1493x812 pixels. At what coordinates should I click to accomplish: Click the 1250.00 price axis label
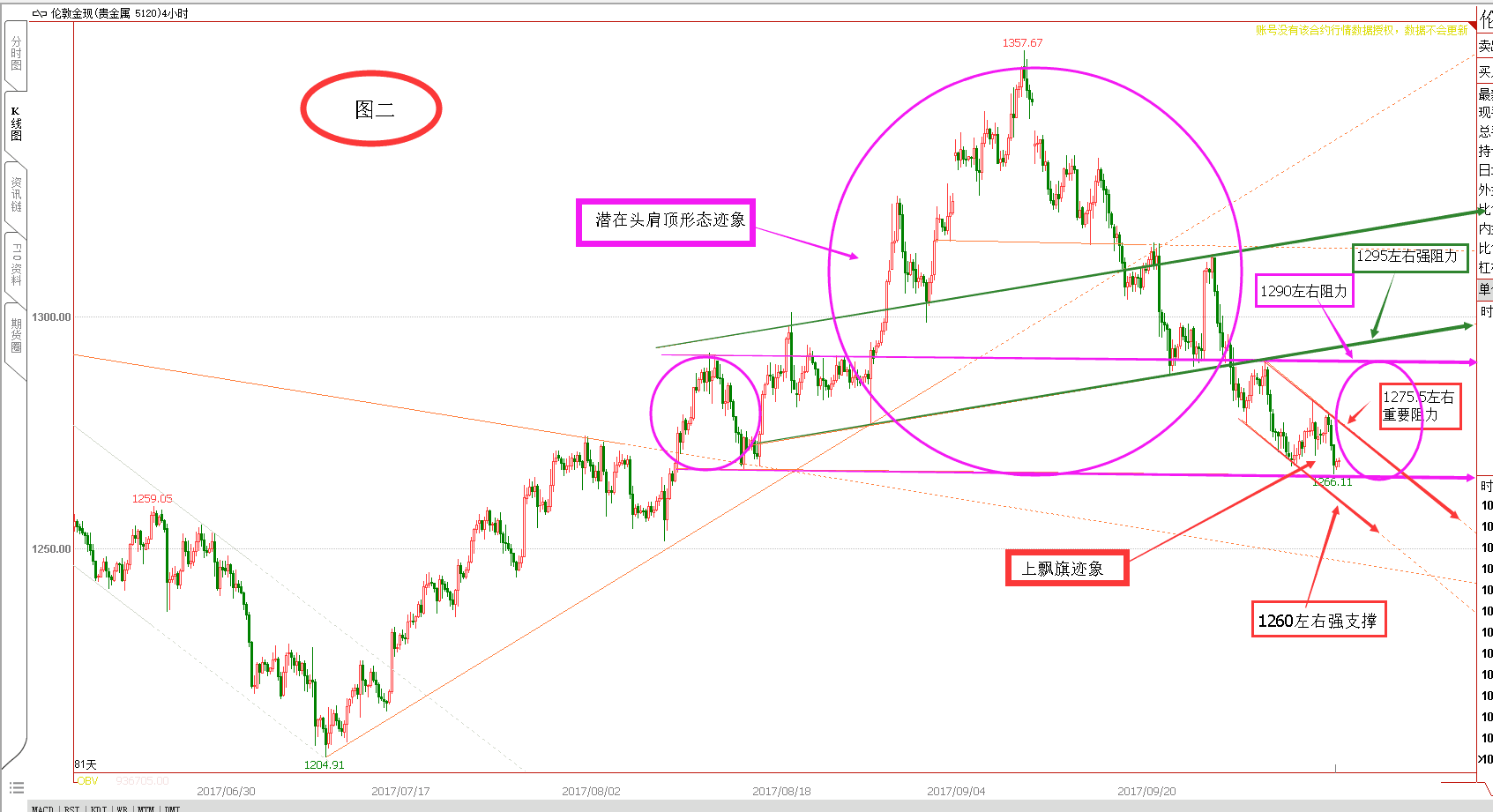point(51,548)
